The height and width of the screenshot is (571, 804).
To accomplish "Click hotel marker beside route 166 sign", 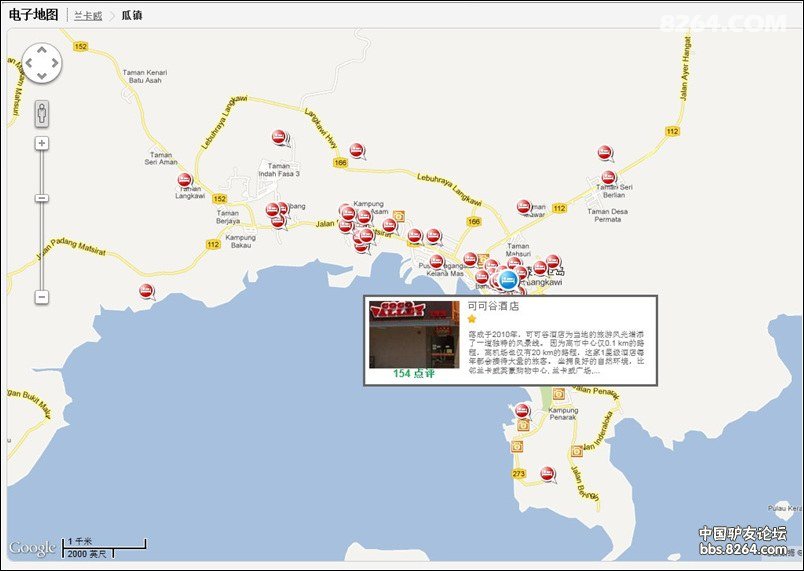I will [357, 151].
